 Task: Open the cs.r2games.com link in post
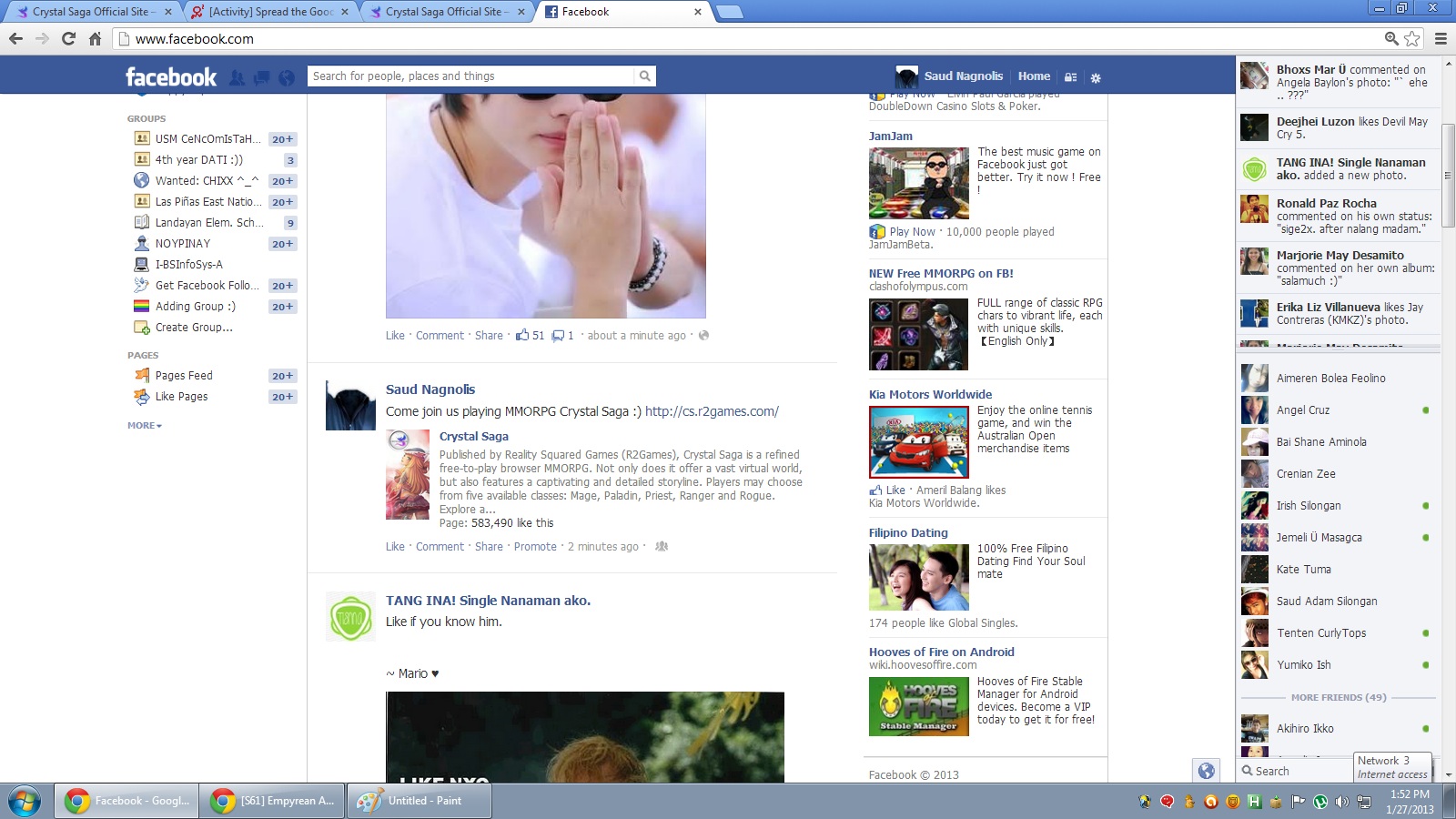(x=712, y=411)
